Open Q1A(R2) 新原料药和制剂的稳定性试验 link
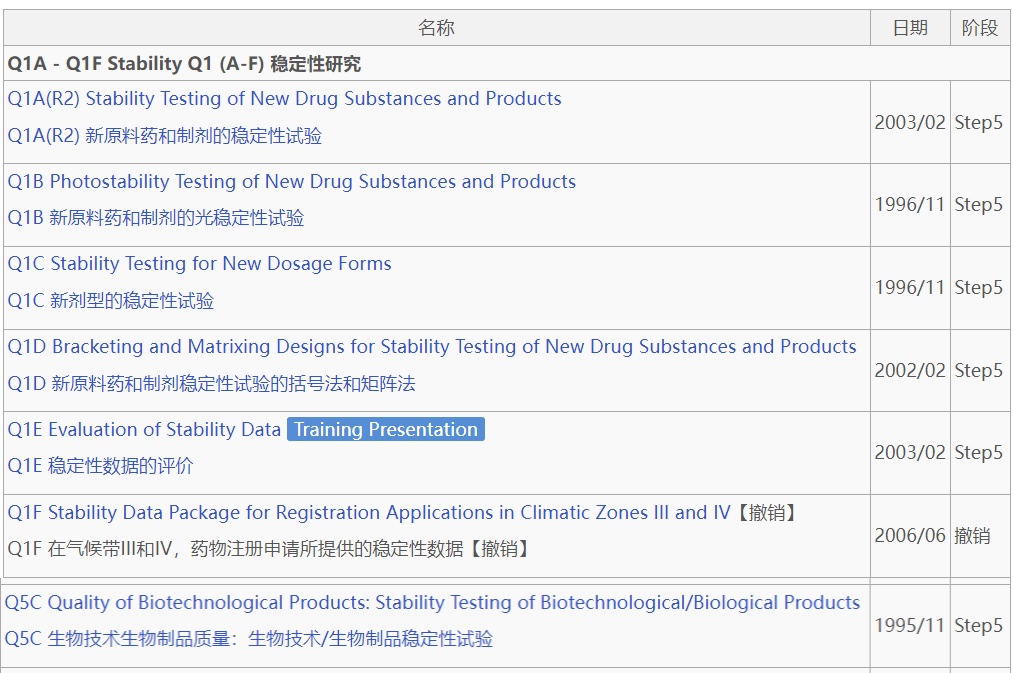 tap(165, 136)
